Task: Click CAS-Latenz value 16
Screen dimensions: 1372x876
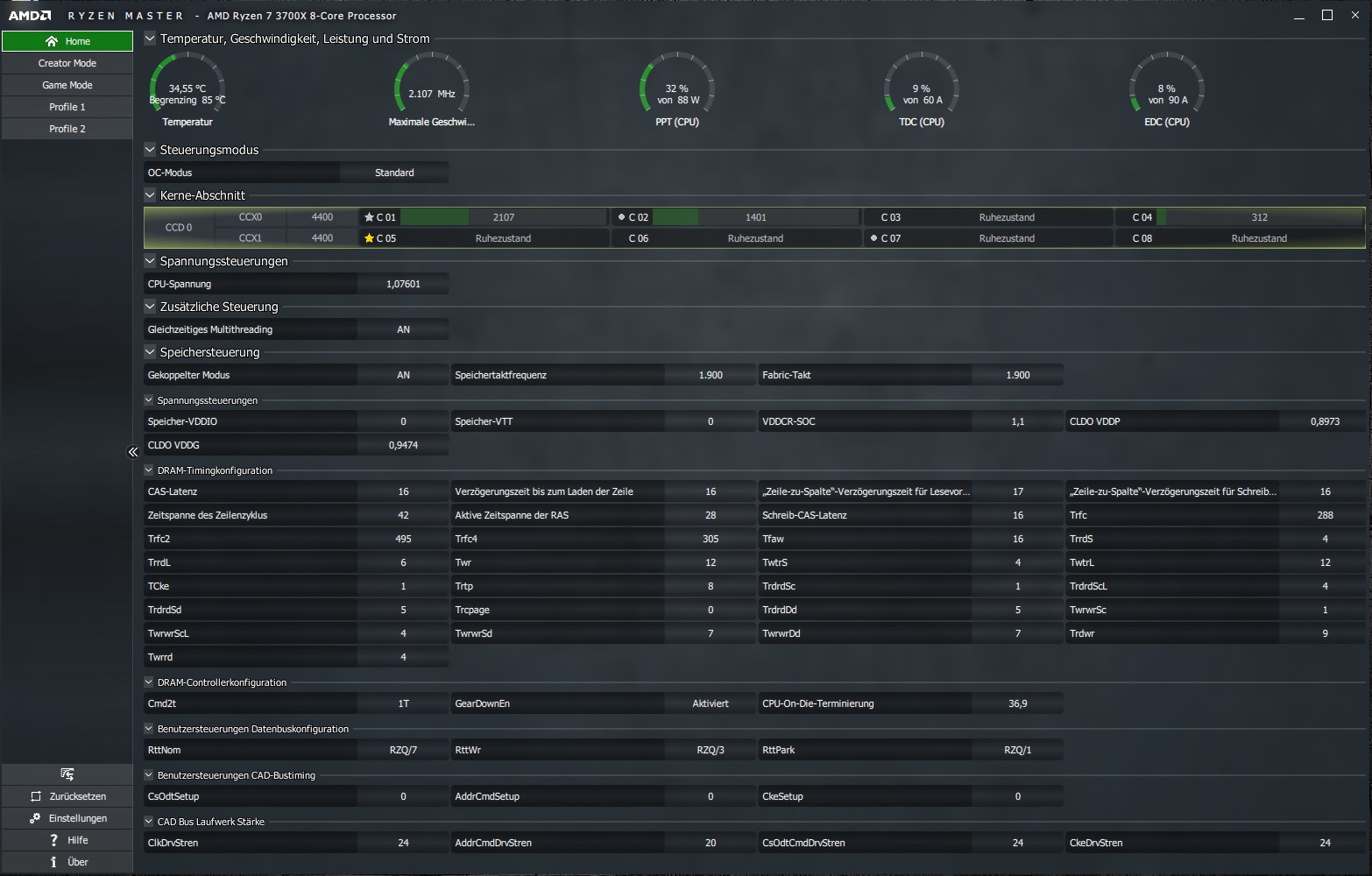Action: click(x=403, y=491)
